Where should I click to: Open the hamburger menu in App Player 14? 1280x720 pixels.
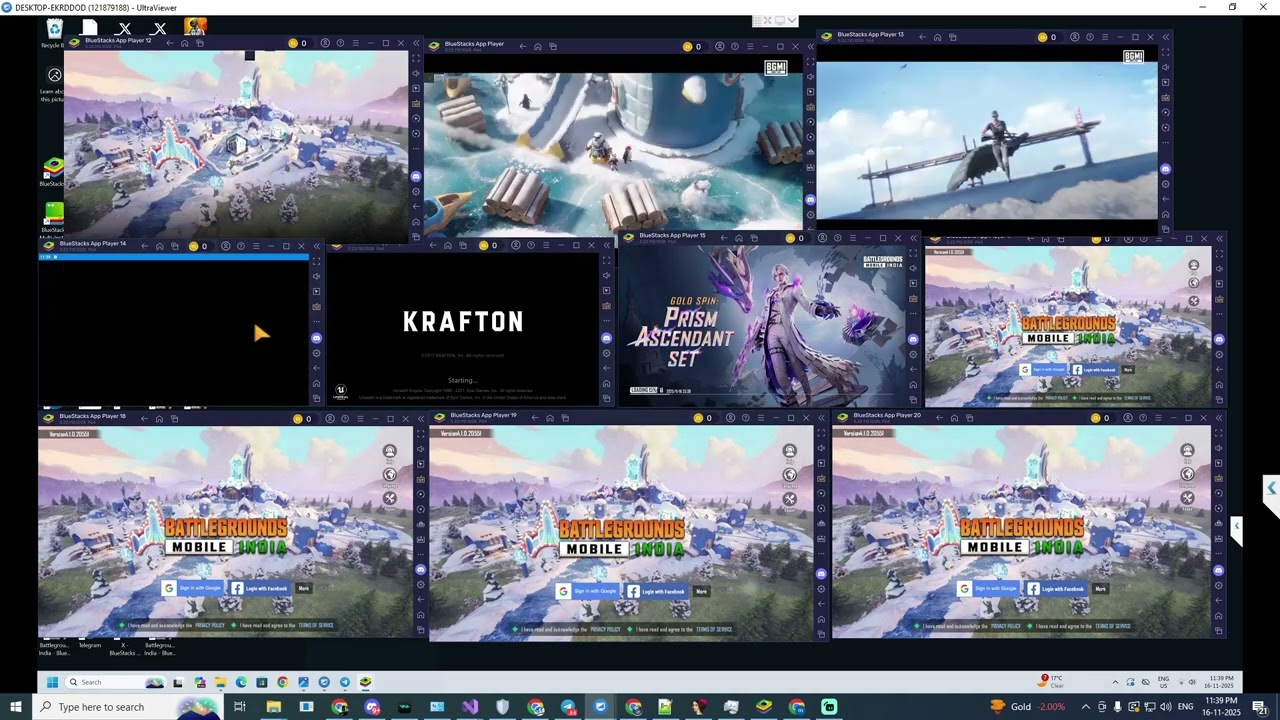pos(255,246)
